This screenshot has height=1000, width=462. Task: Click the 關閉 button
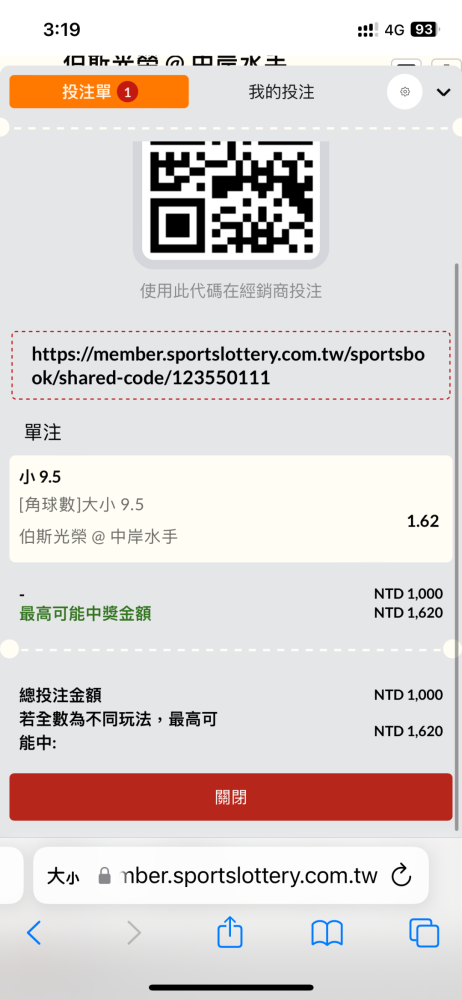pos(231,797)
